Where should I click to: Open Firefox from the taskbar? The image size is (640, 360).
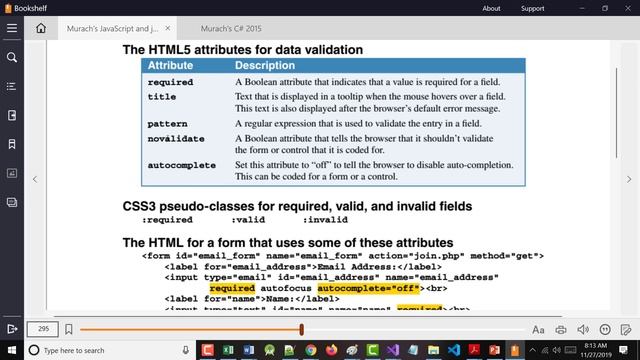331,350
